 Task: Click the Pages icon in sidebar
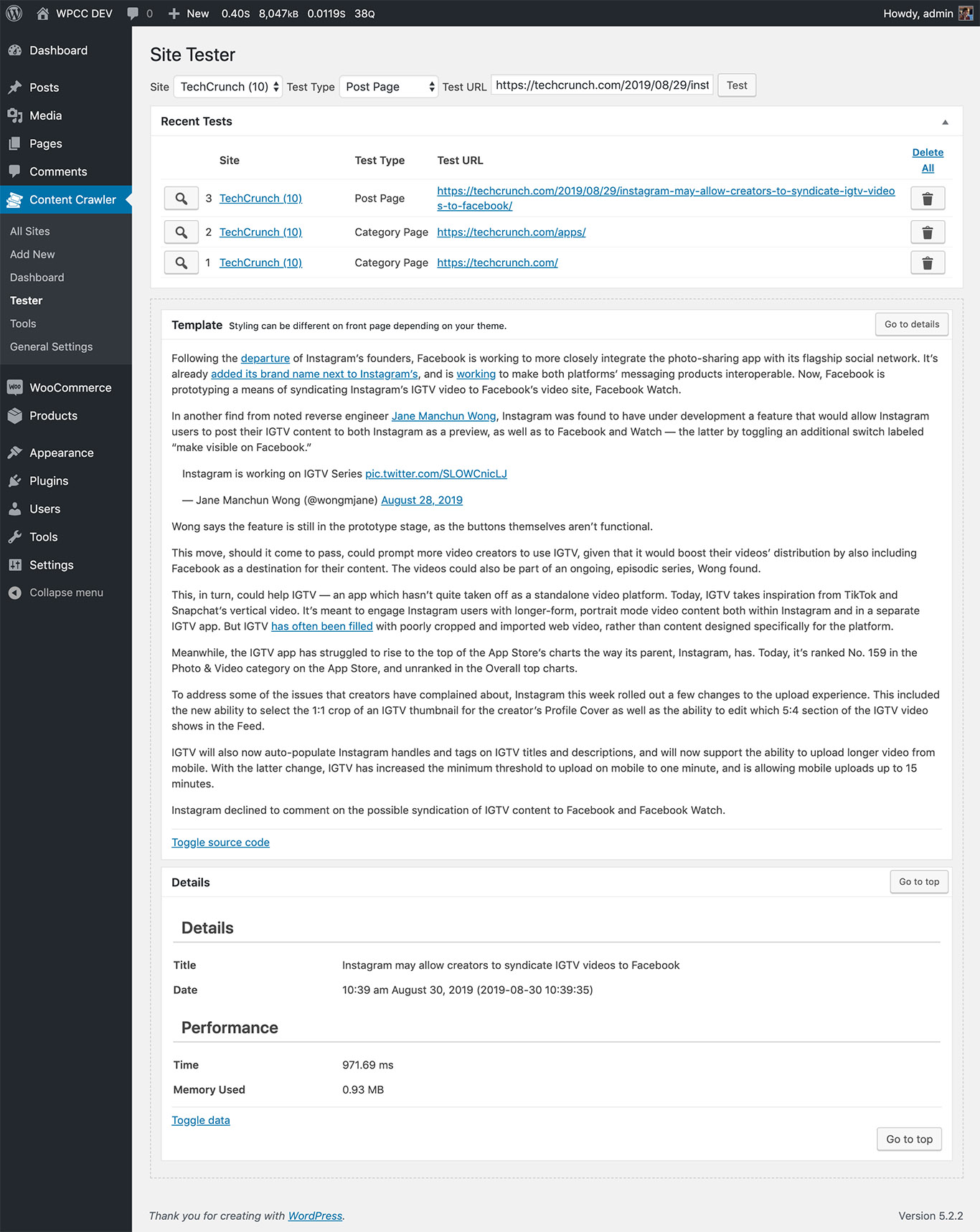pos(15,143)
